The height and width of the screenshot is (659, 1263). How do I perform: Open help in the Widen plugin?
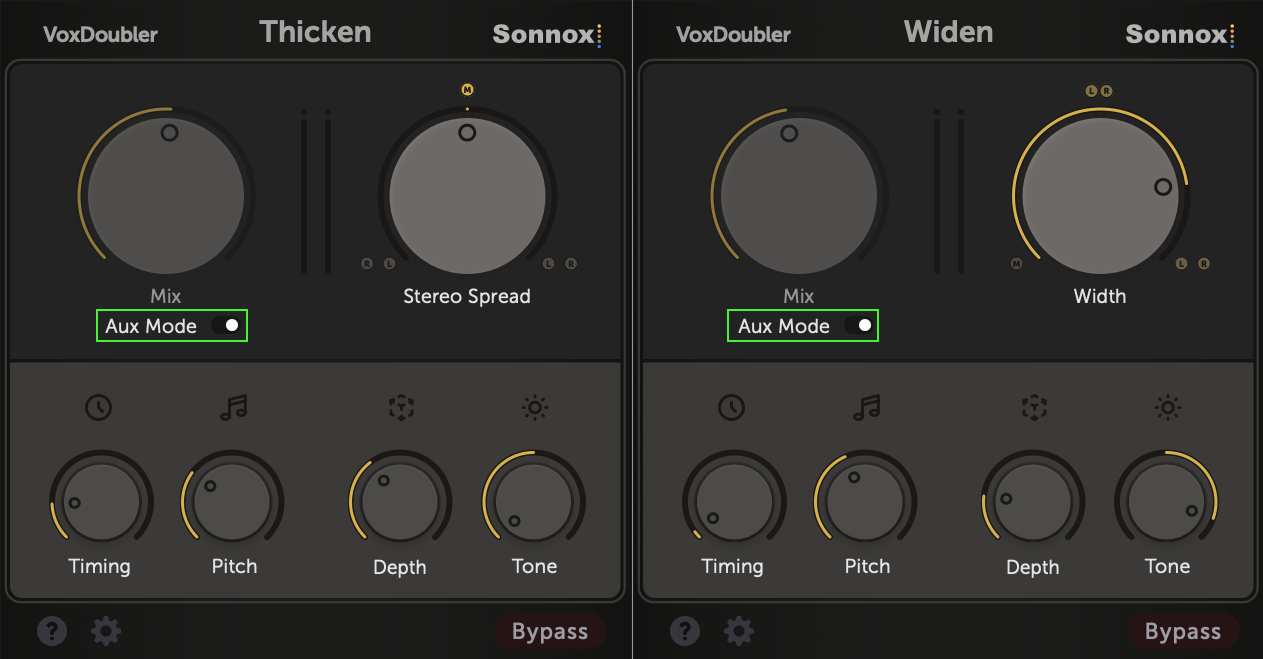685,631
